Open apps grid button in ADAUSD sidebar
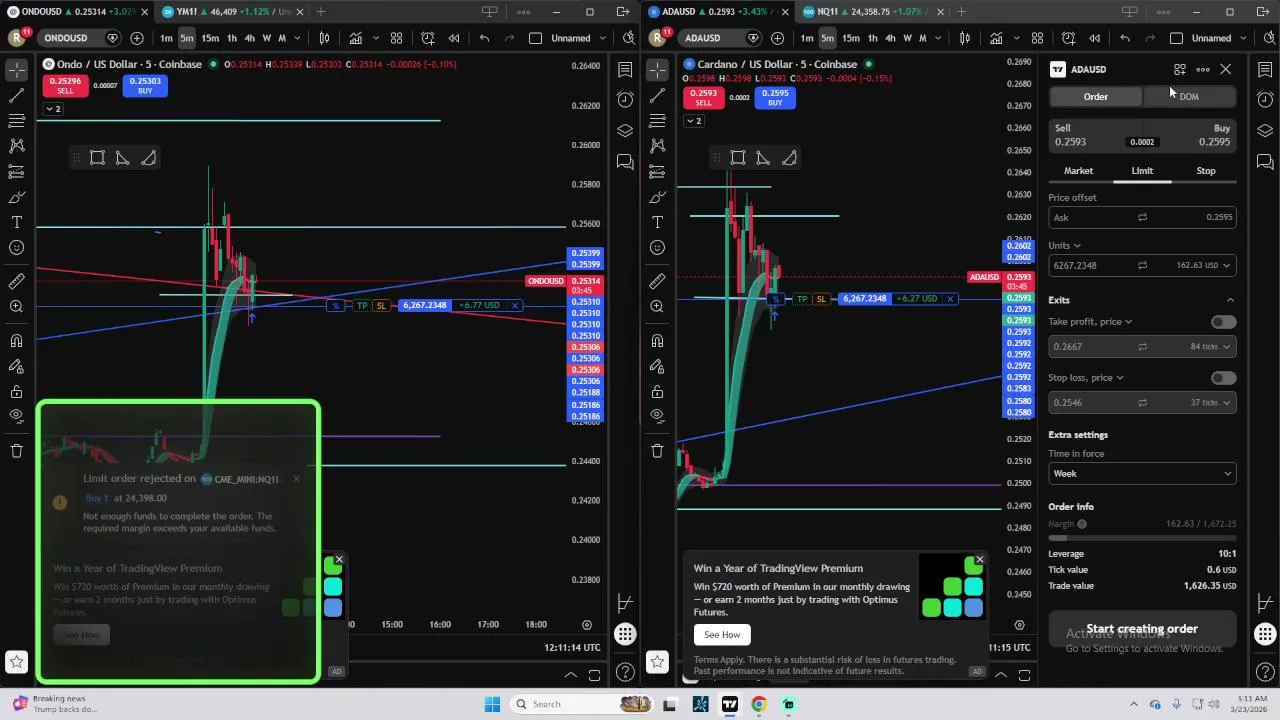Image resolution: width=1280 pixels, height=720 pixels. [x=1265, y=634]
